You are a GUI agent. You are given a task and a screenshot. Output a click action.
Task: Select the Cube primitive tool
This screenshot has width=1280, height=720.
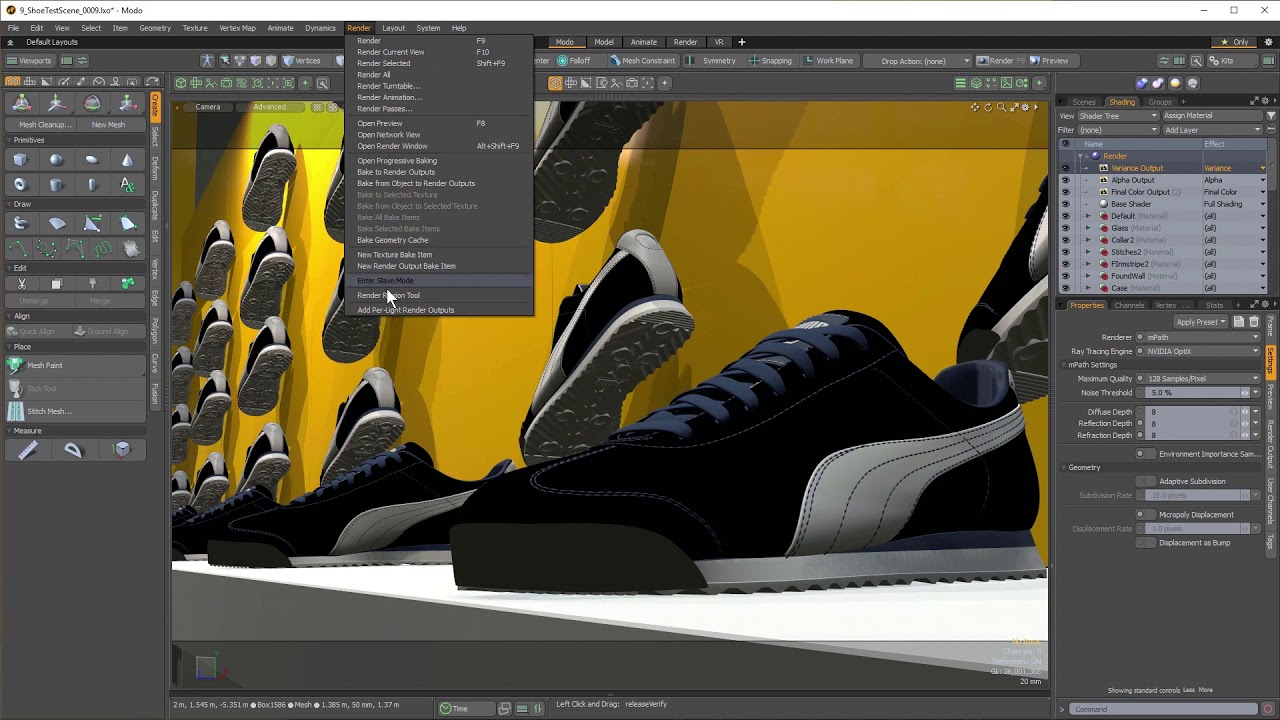tap(20, 160)
